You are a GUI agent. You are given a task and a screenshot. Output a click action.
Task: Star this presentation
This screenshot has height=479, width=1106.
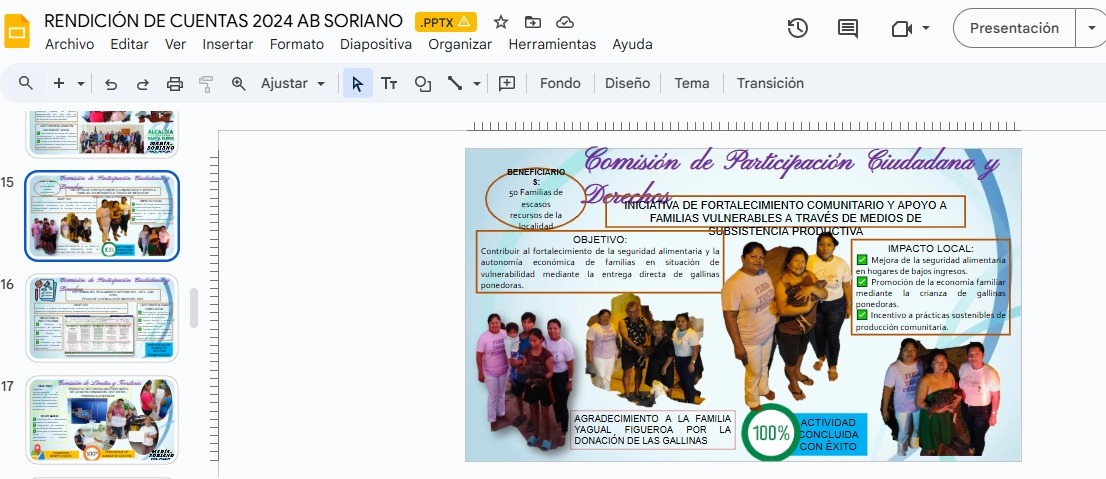coord(501,22)
